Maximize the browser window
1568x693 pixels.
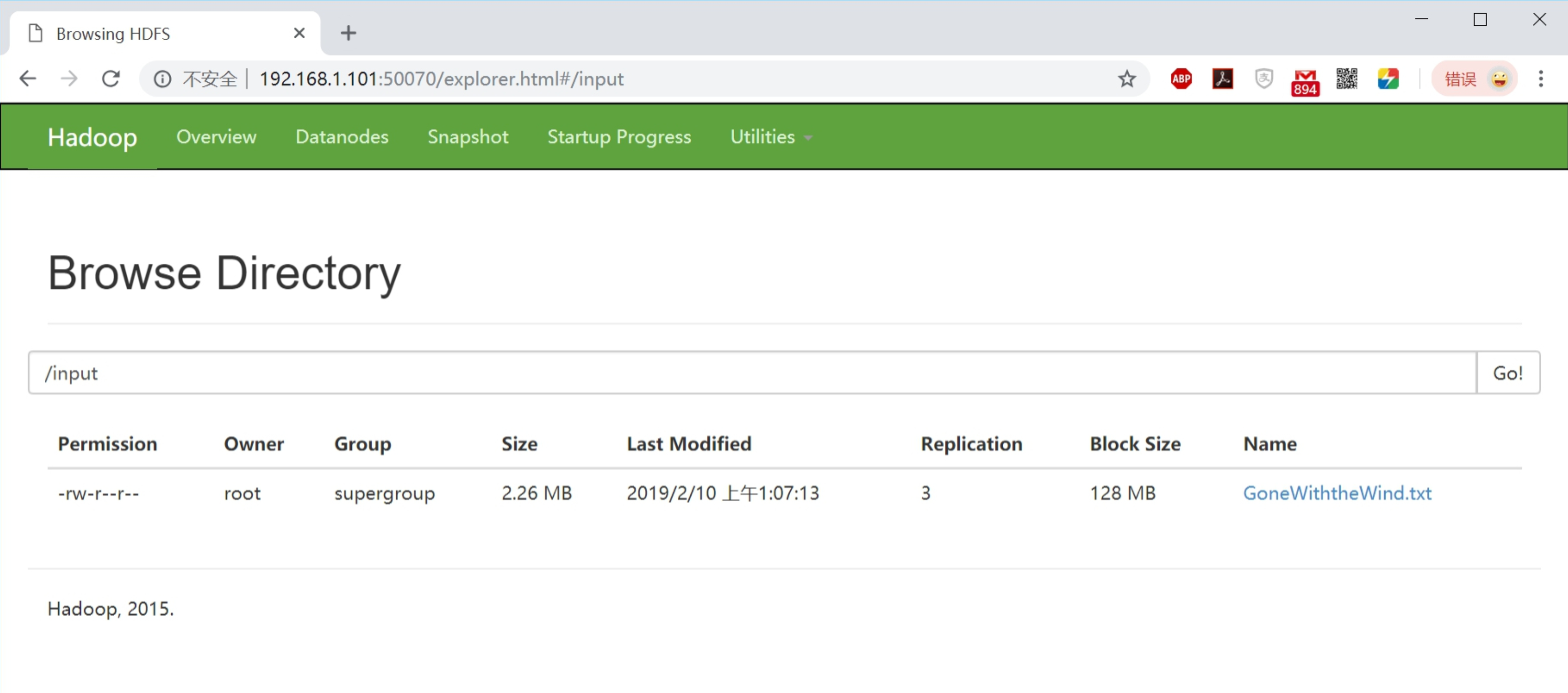[1480, 19]
